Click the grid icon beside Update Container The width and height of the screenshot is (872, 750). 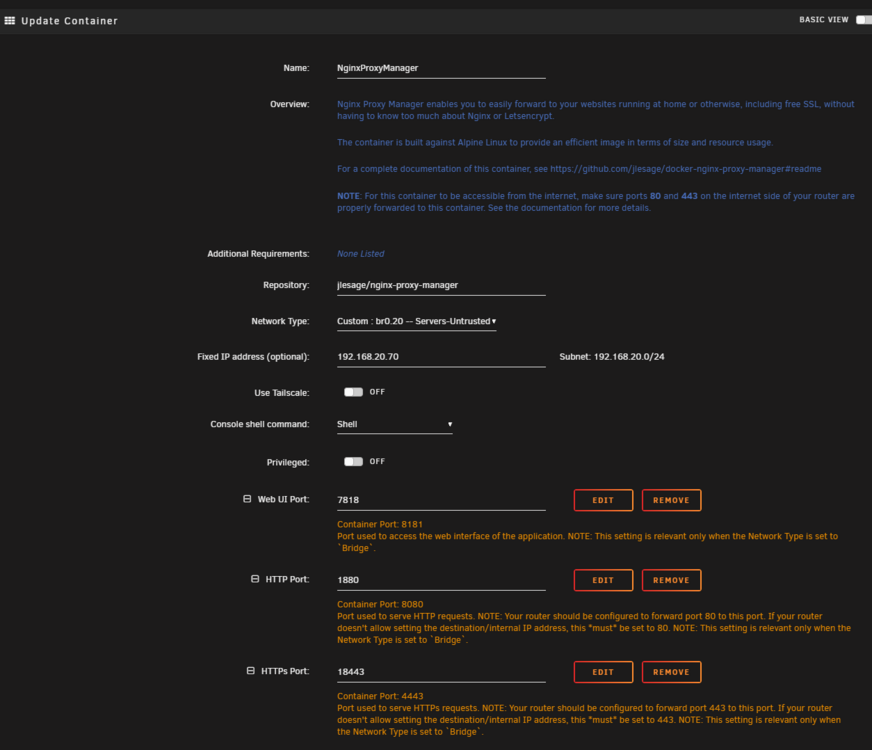pos(9,21)
